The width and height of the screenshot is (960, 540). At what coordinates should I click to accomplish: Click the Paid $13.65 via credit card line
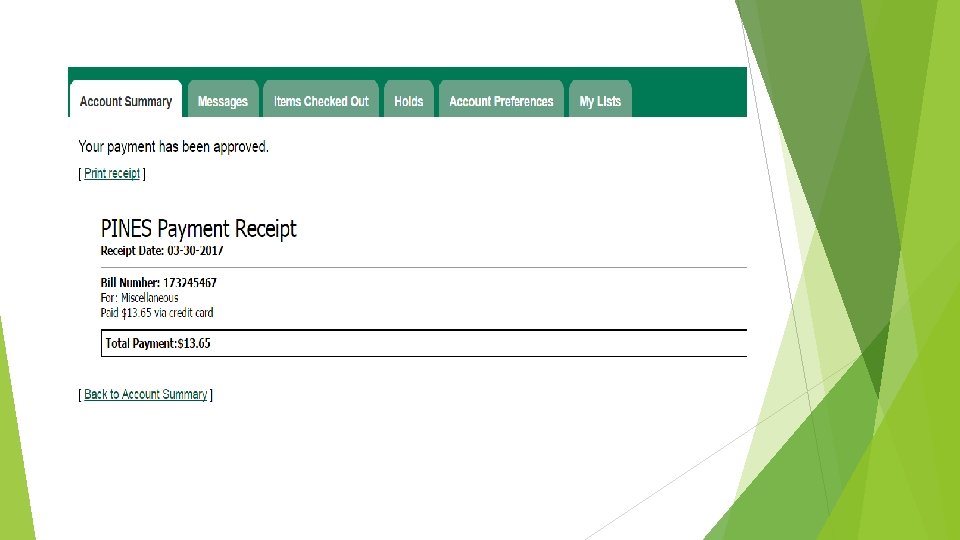point(157,313)
